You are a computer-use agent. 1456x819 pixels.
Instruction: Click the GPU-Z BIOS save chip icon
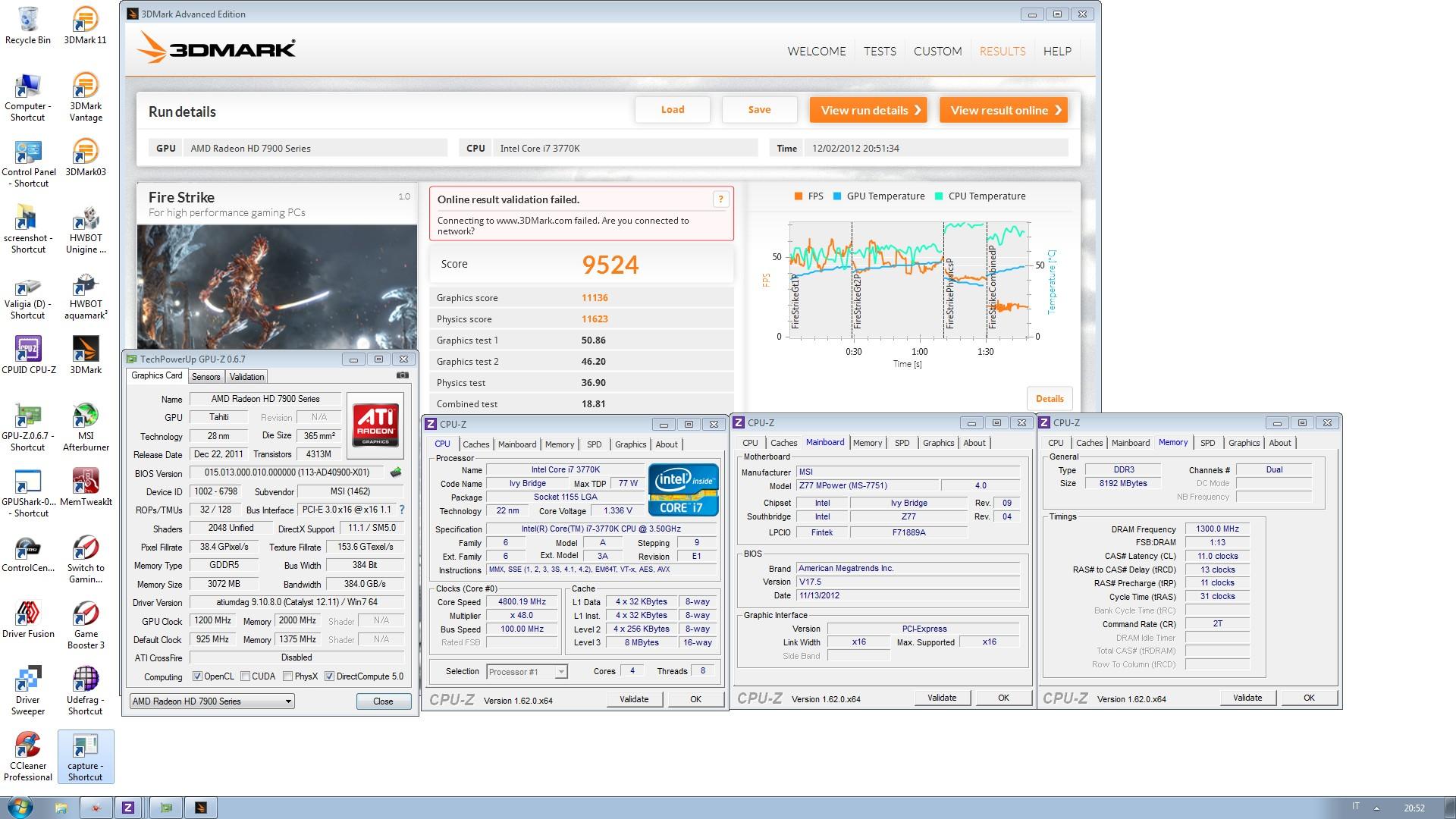(395, 472)
